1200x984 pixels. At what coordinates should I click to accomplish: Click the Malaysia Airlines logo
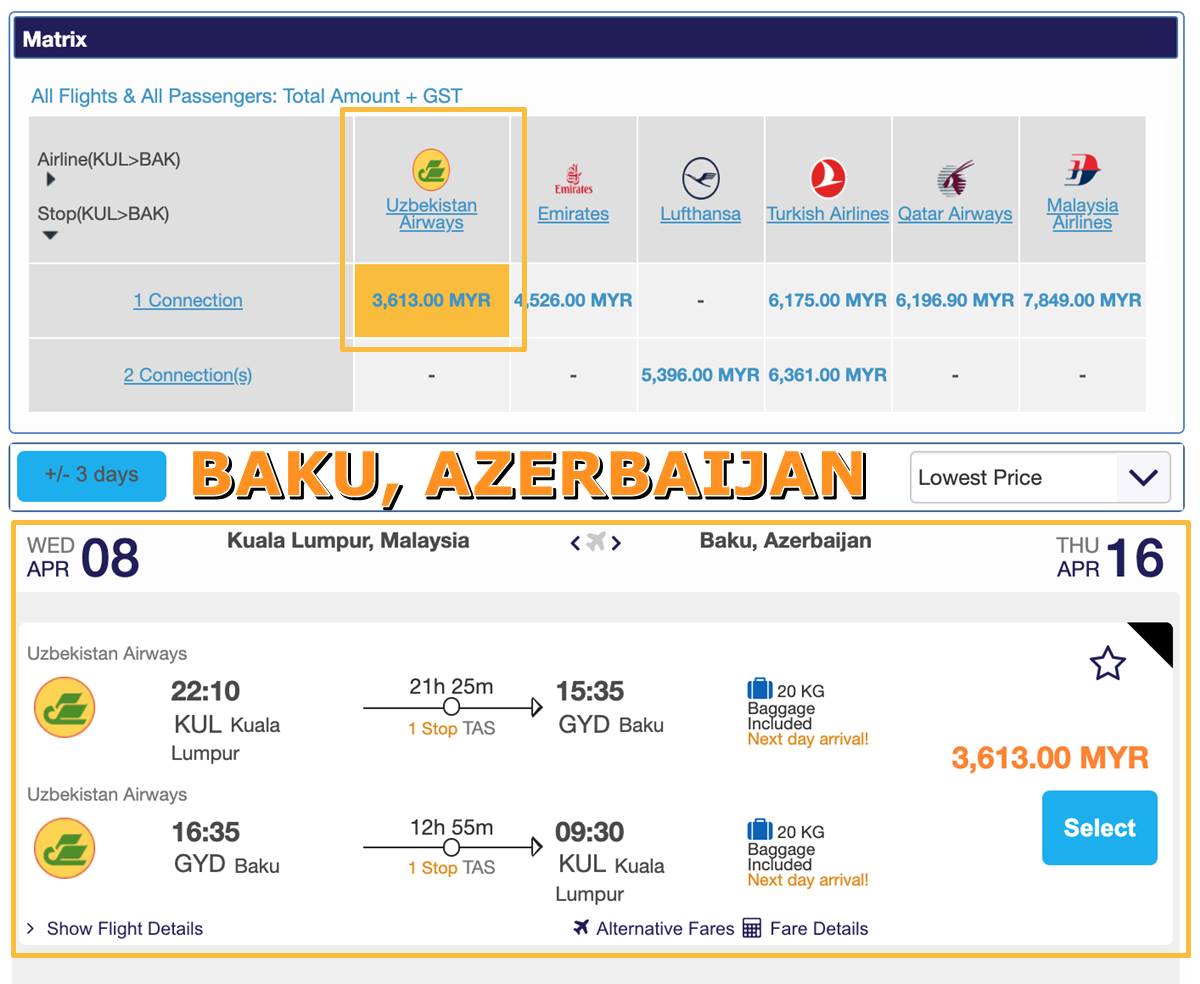pyautogui.click(x=1082, y=171)
